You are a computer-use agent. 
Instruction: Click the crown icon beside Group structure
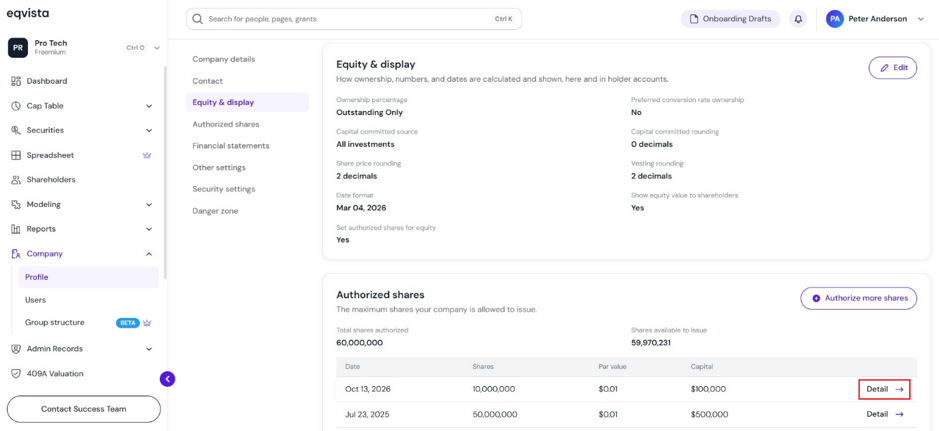coord(147,323)
